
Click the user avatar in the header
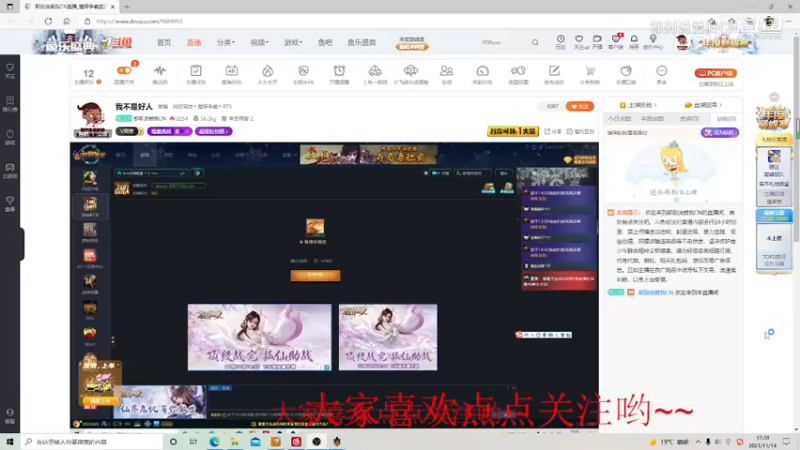(x=682, y=42)
